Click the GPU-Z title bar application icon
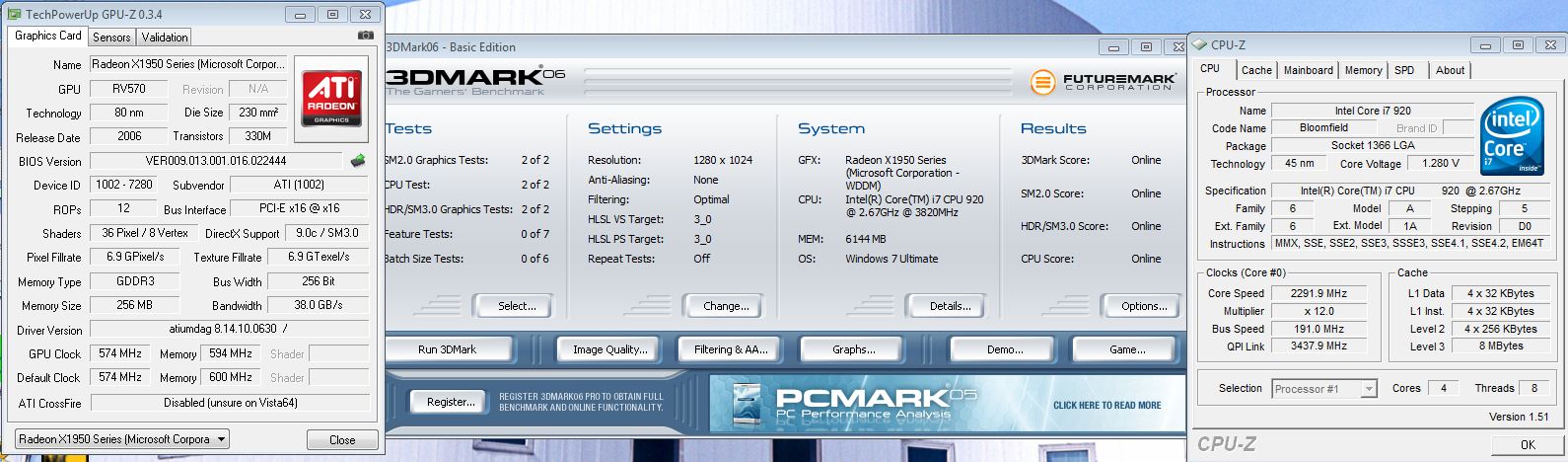Viewport: 1568px width, 462px height. coord(14,14)
